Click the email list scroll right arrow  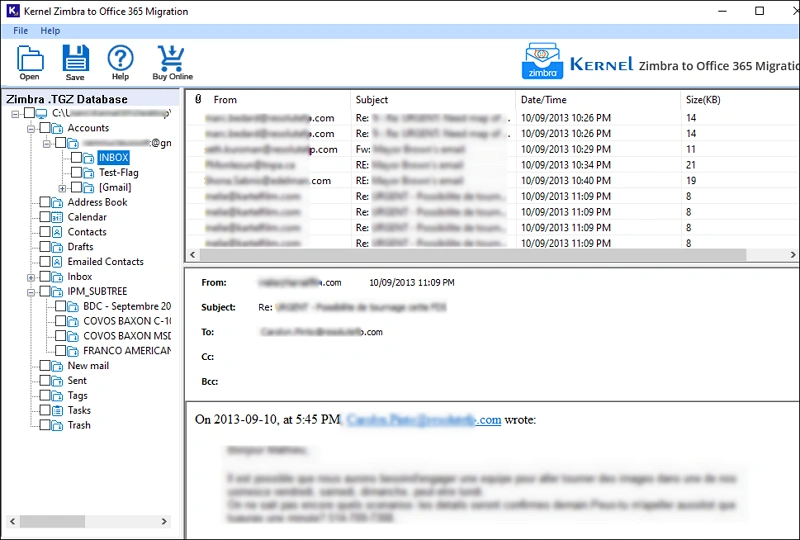793,254
